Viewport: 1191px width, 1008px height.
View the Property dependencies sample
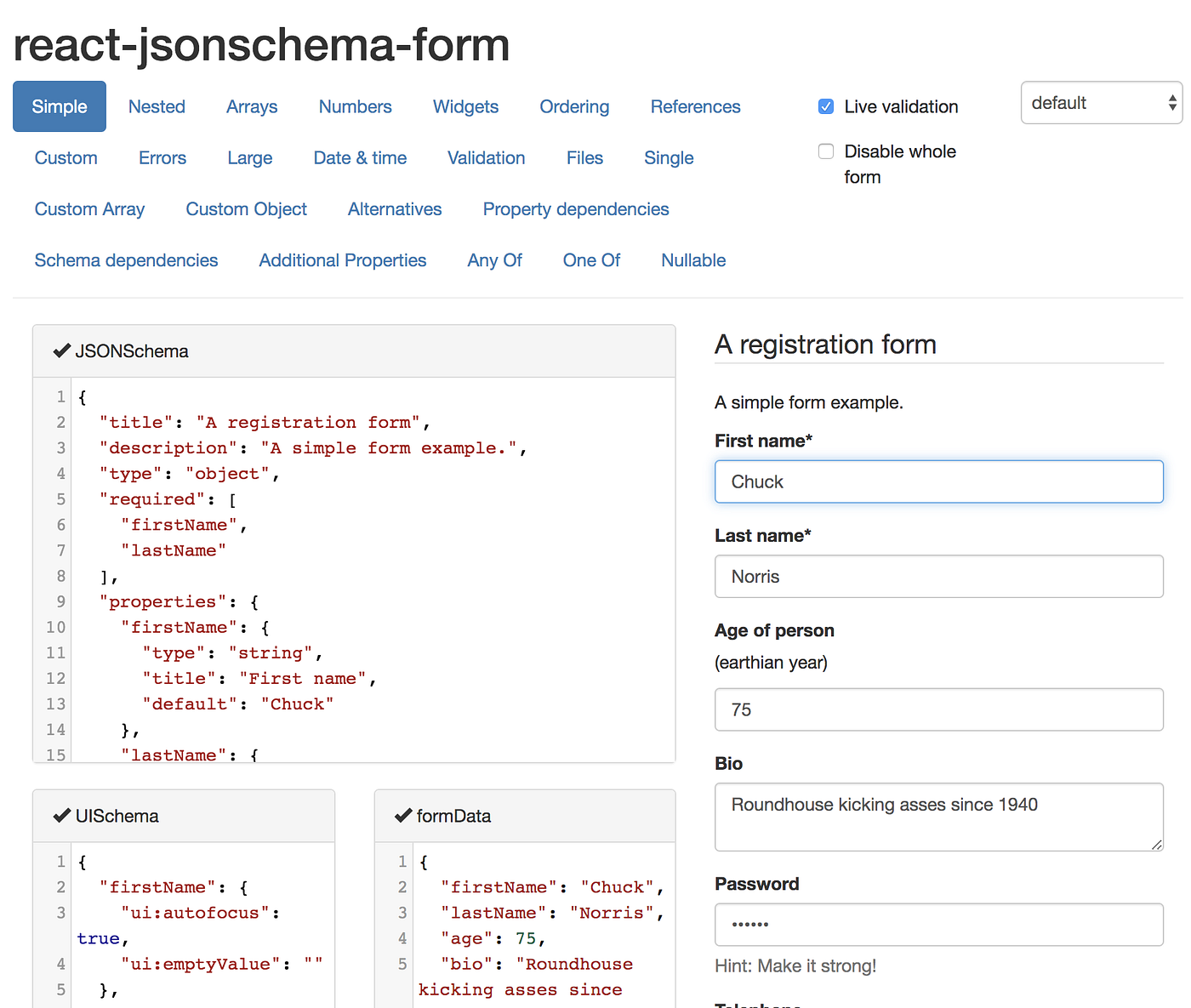tap(575, 208)
